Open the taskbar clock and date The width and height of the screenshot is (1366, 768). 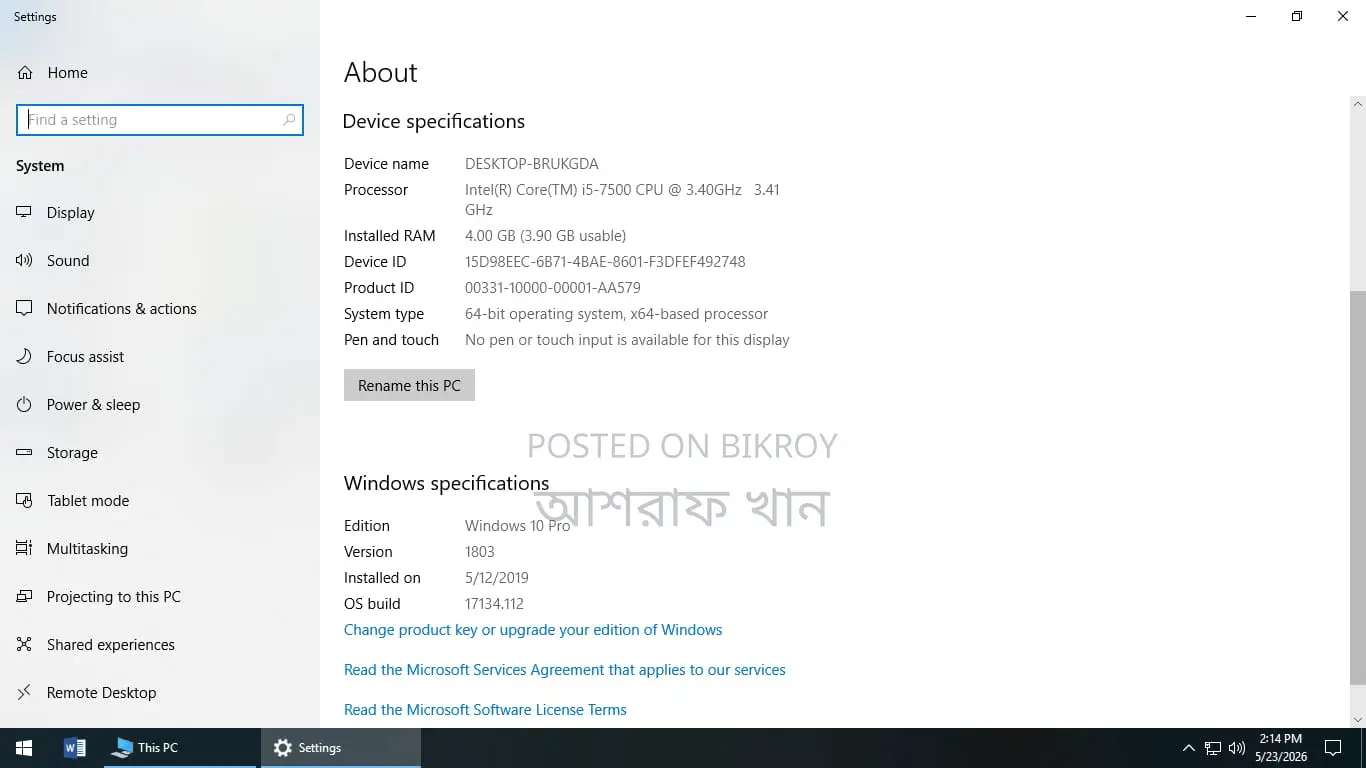(1280, 748)
